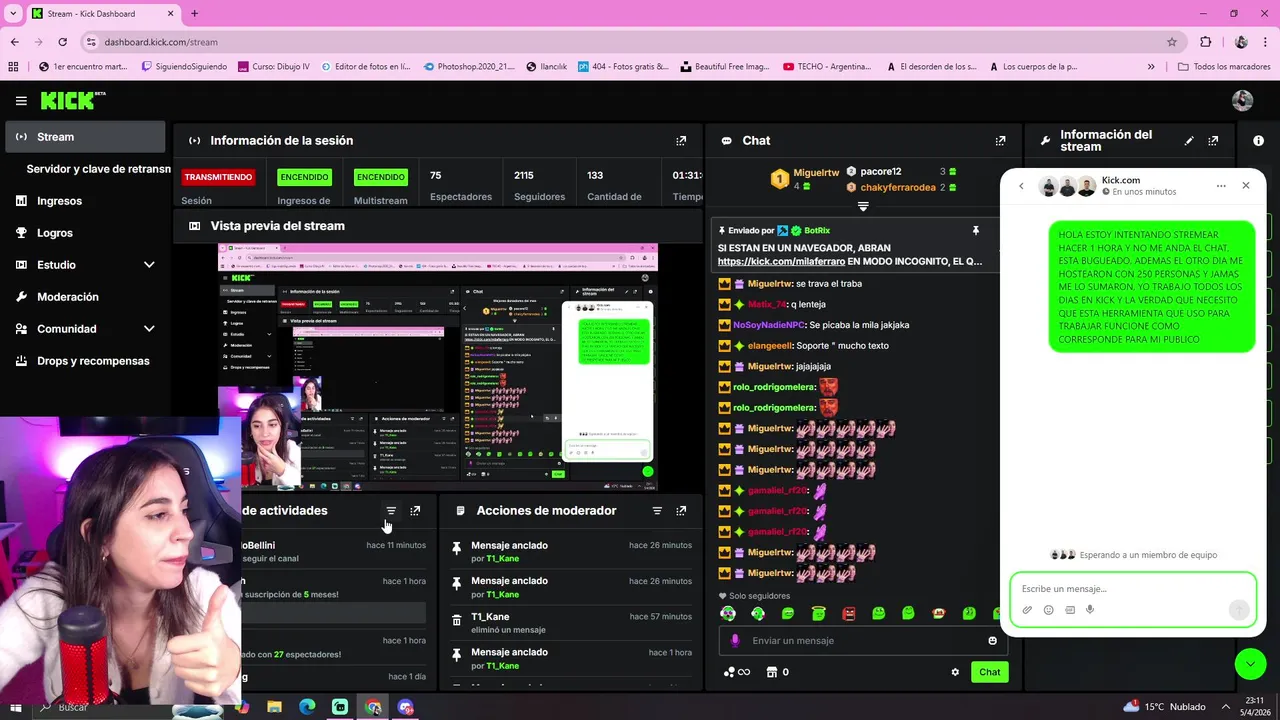The image size is (1280, 720).
Task: Open Chrome extensions puzzle icon
Action: [x=1205, y=42]
